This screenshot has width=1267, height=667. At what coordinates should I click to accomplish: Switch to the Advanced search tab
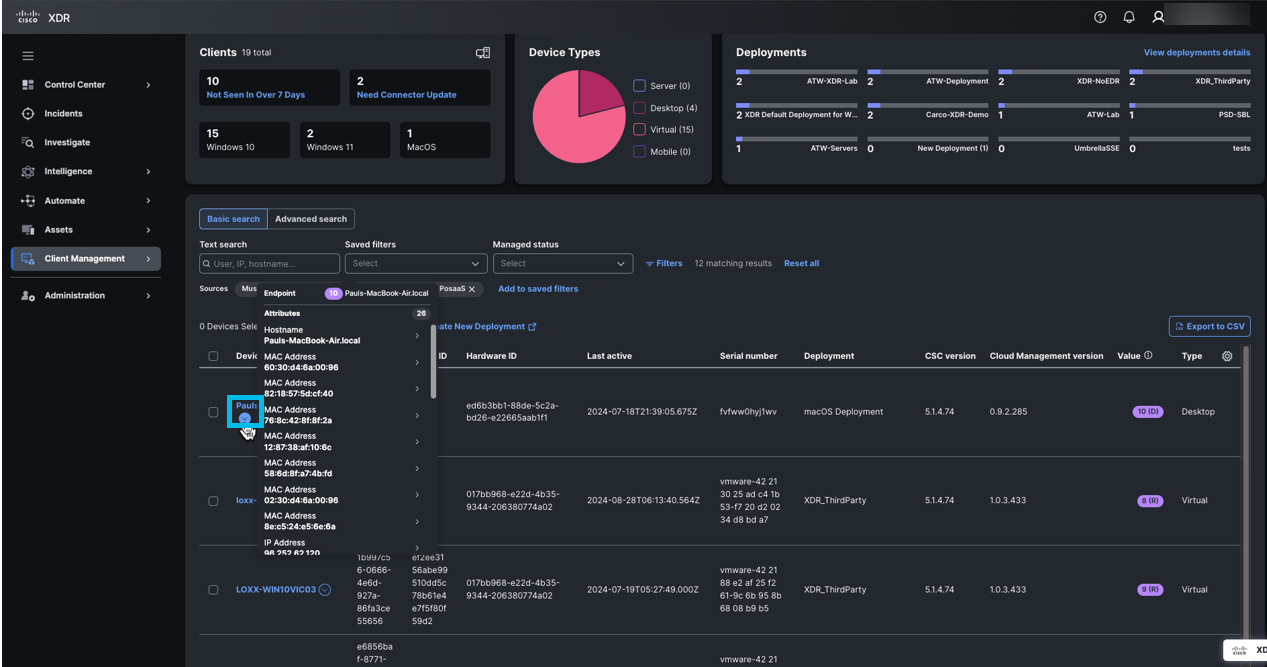(x=311, y=219)
